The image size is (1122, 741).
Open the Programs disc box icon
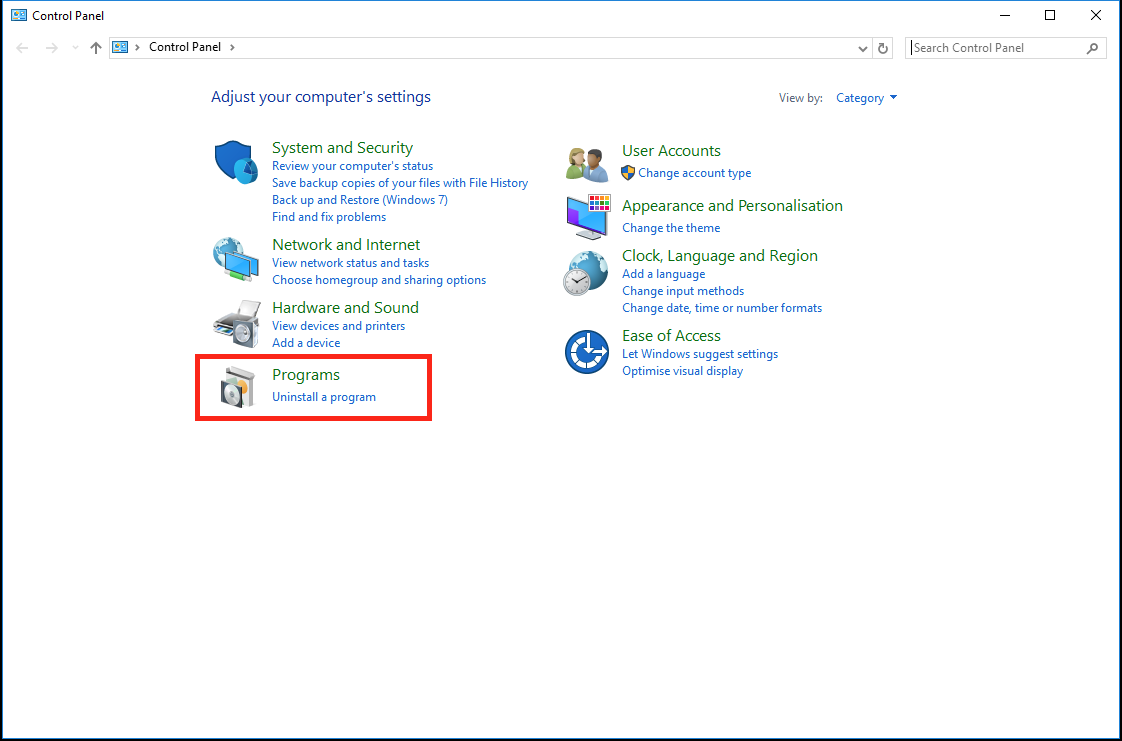tap(237, 387)
